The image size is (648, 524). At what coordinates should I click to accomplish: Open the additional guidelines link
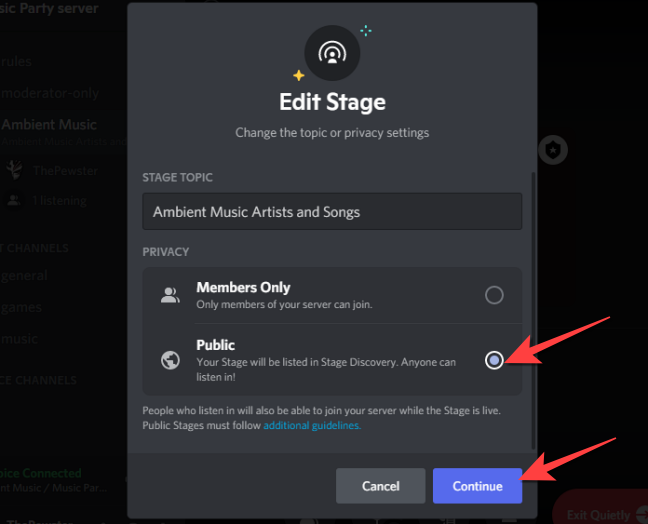click(312, 425)
